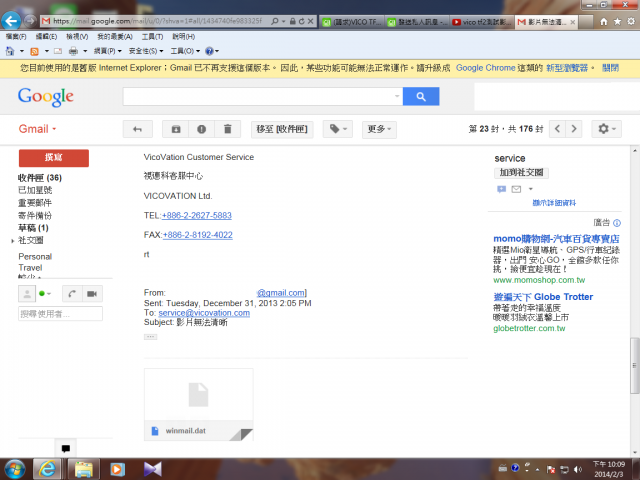Screen dimensions: 640x480
Task: Open the Gmail product switcher dropdown
Action: coord(38,129)
